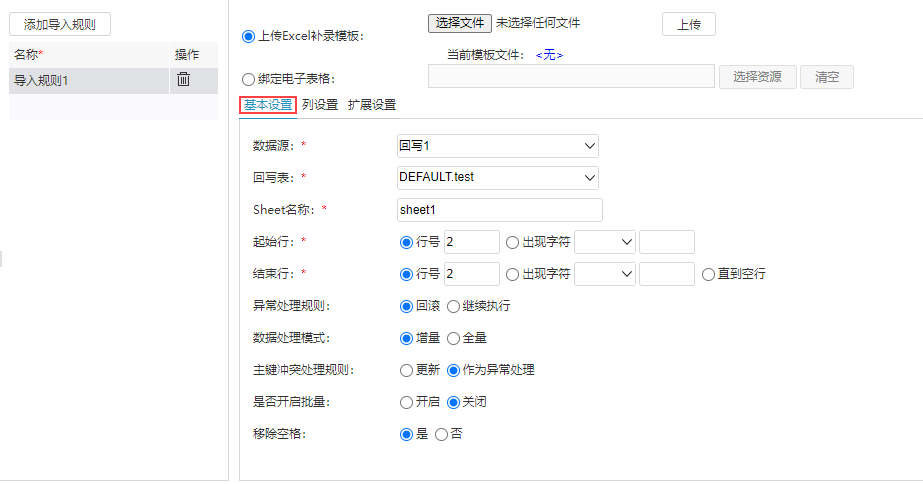Open 起始行 出现字符 dropdown
Viewport: 923px width, 484px height.
pos(605,242)
